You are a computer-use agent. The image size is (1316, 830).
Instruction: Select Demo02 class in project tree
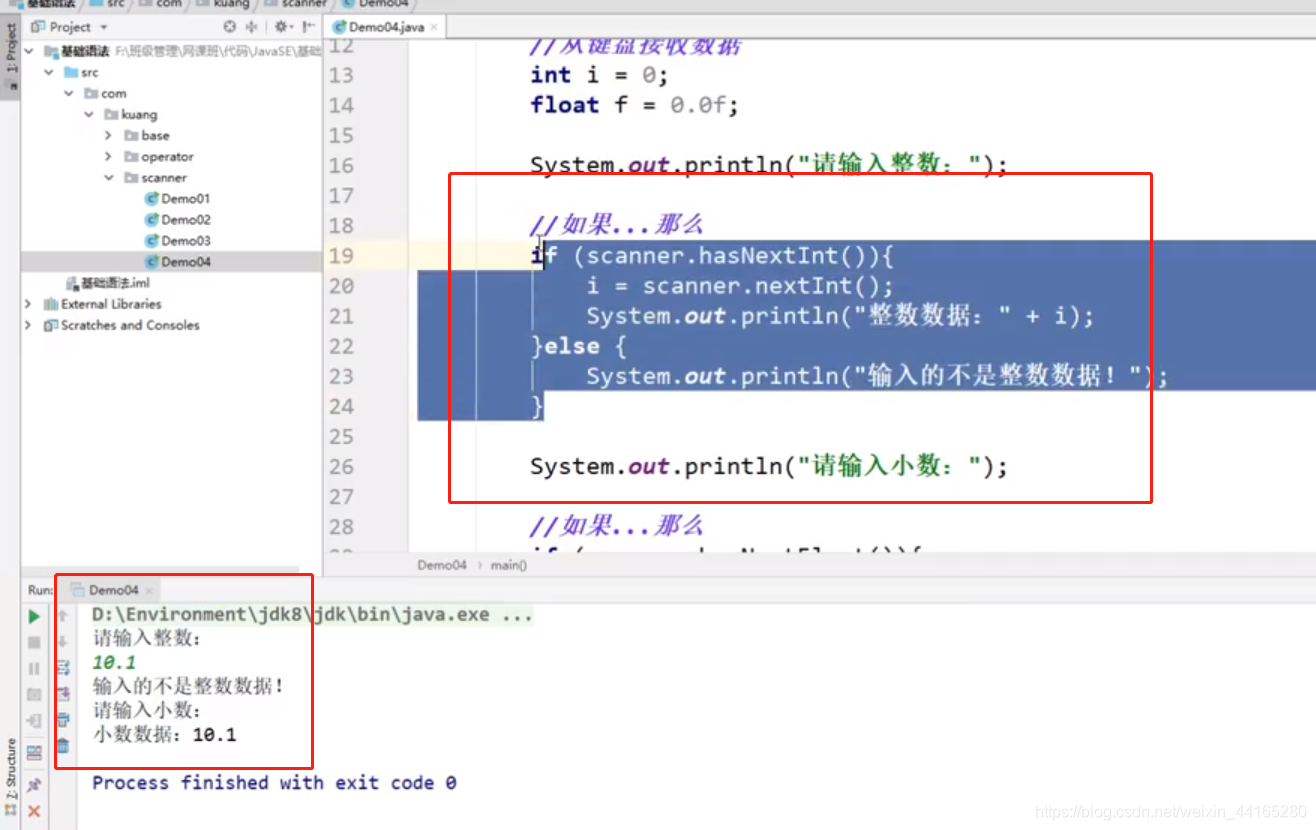178,219
